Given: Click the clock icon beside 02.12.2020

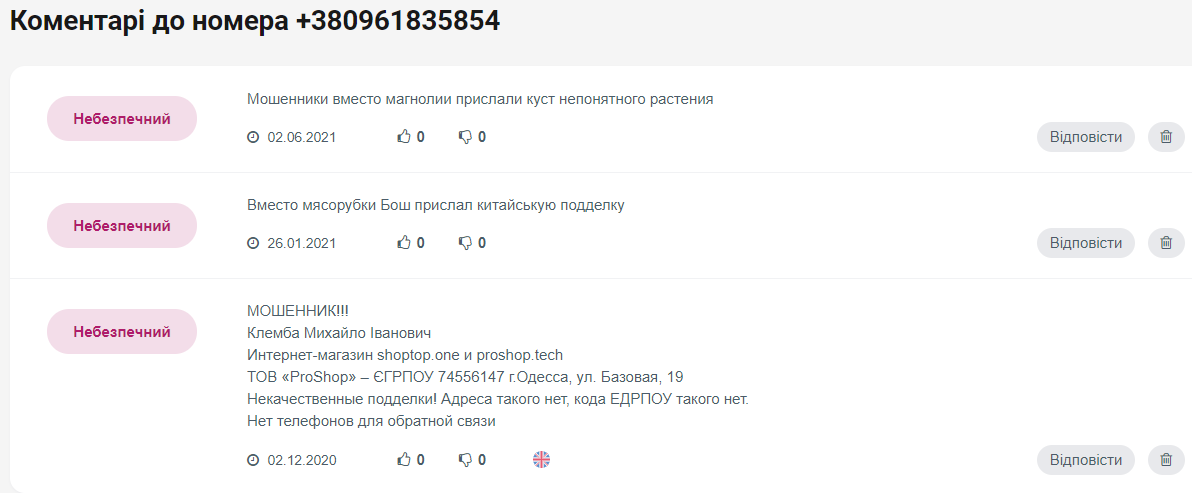Looking at the screenshot, I should coord(253,460).
